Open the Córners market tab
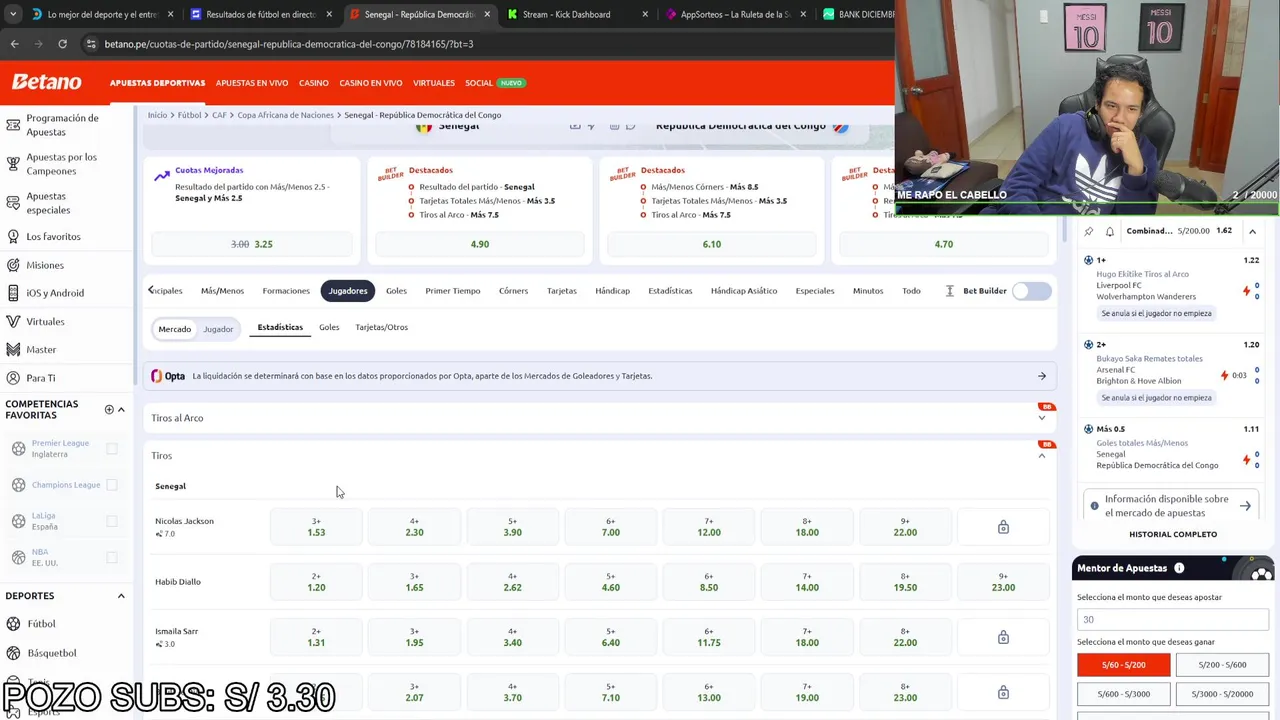 pyautogui.click(x=513, y=291)
